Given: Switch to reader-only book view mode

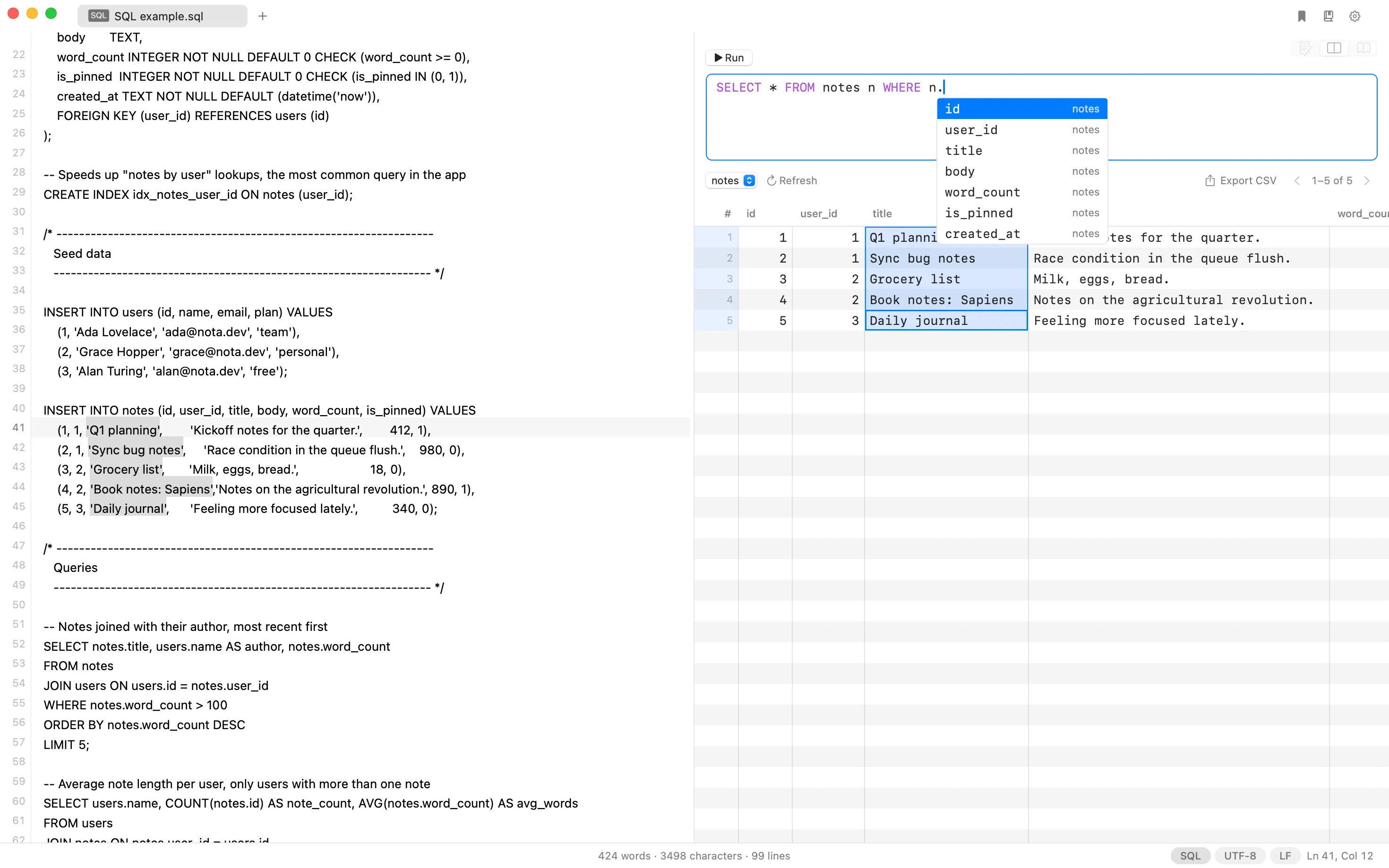Looking at the screenshot, I should (x=1363, y=48).
